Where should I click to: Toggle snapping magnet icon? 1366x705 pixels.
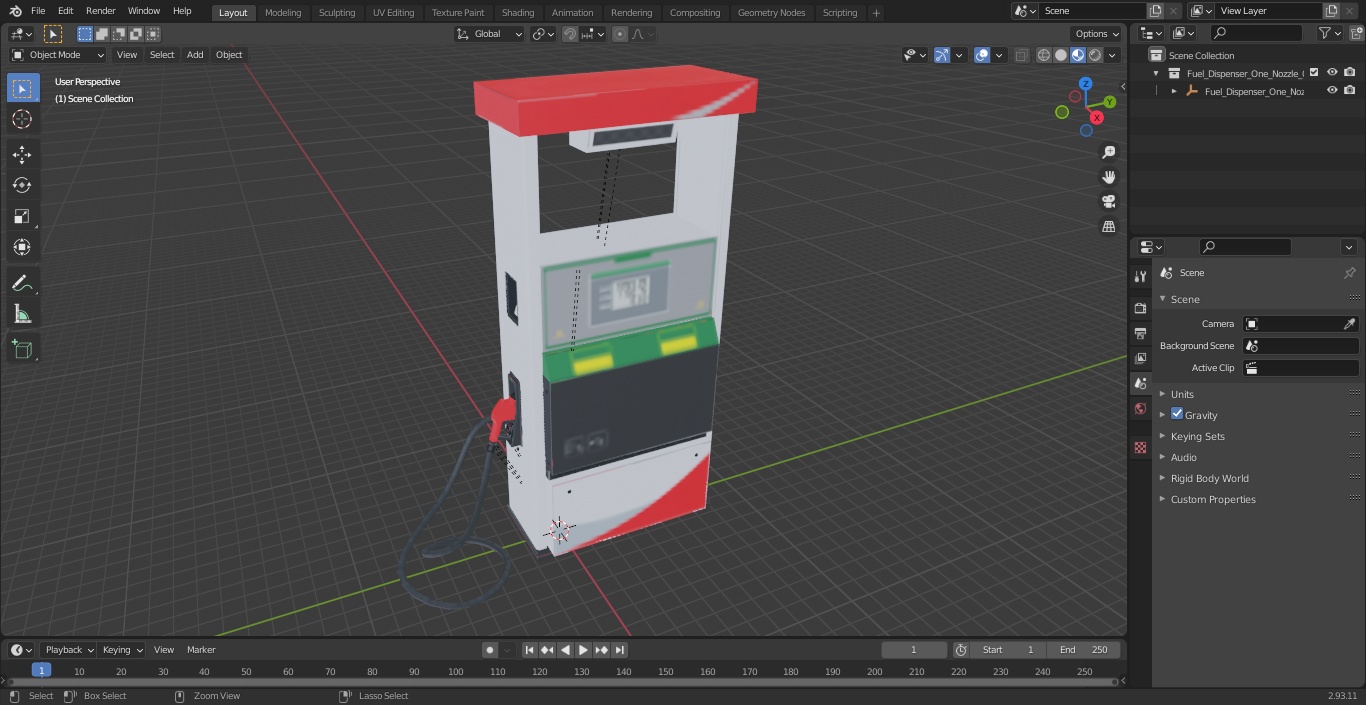(570, 34)
